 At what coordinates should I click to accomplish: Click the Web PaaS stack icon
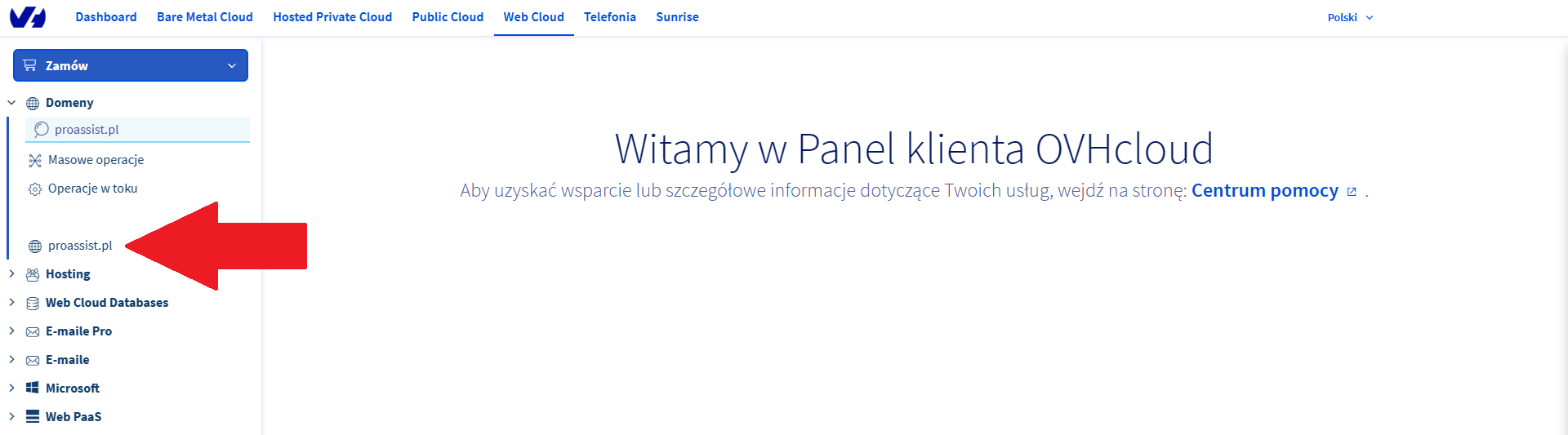[x=33, y=416]
